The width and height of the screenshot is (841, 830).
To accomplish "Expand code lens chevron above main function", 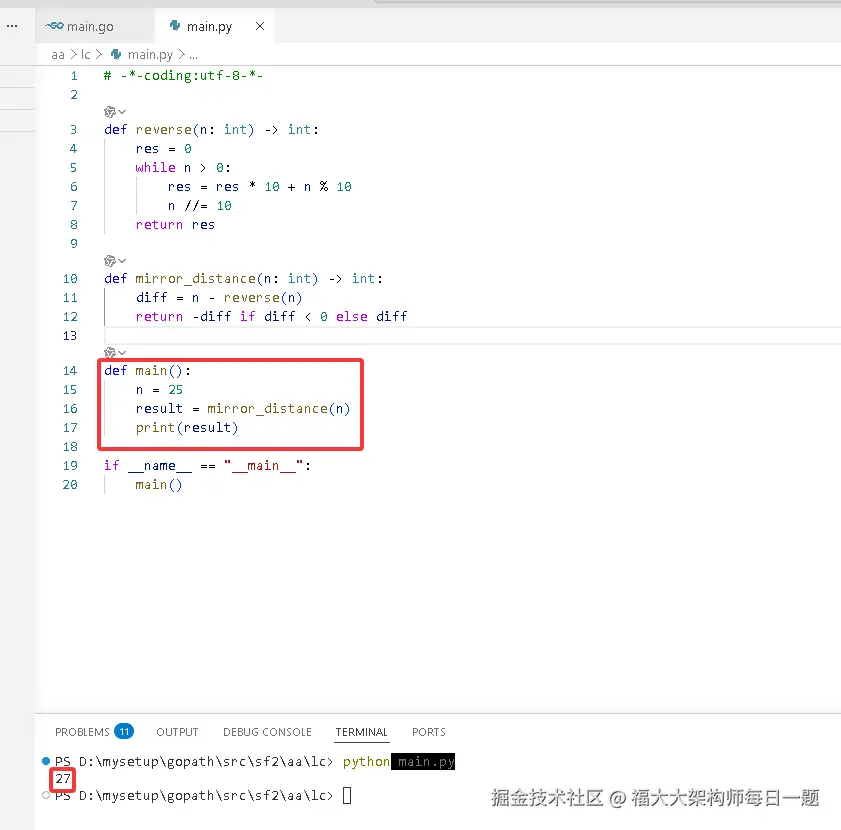I will point(122,352).
